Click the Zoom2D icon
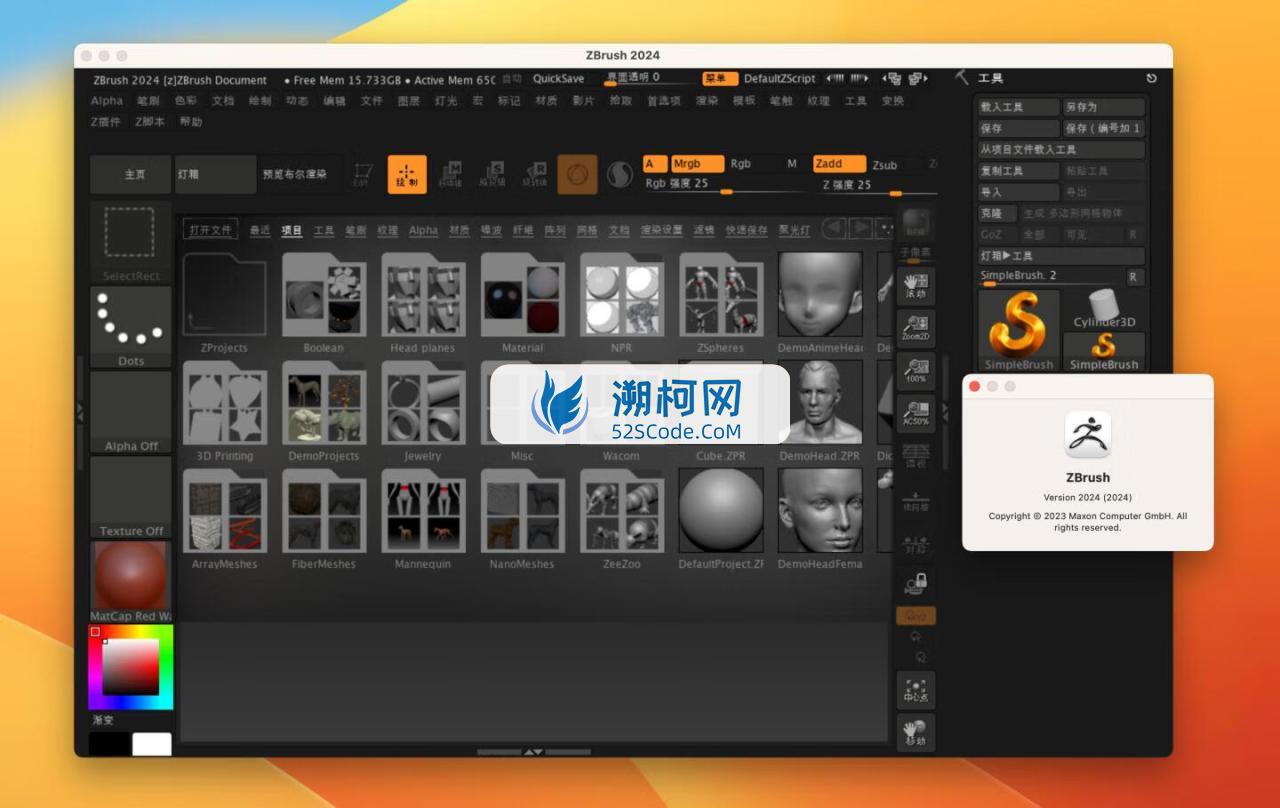Viewport: 1280px width, 808px height. click(x=916, y=328)
